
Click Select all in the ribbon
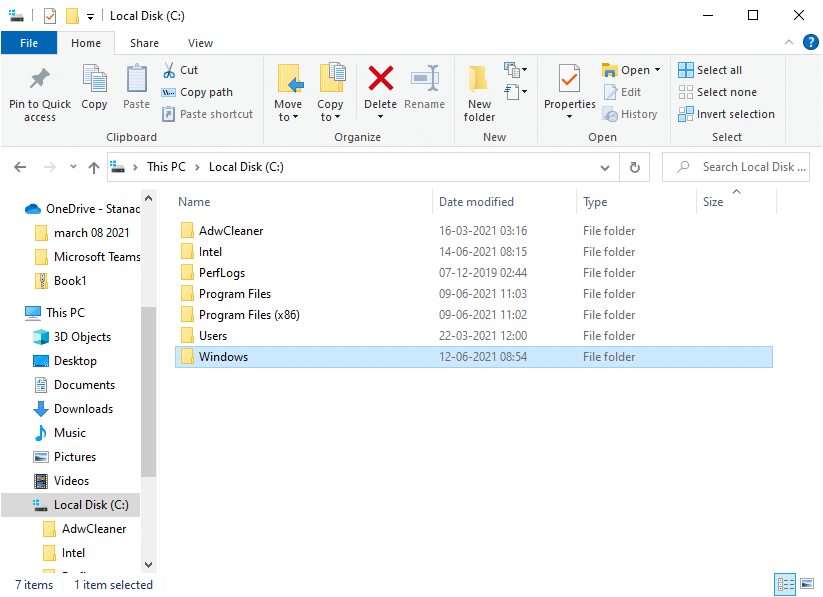pyautogui.click(x=711, y=69)
